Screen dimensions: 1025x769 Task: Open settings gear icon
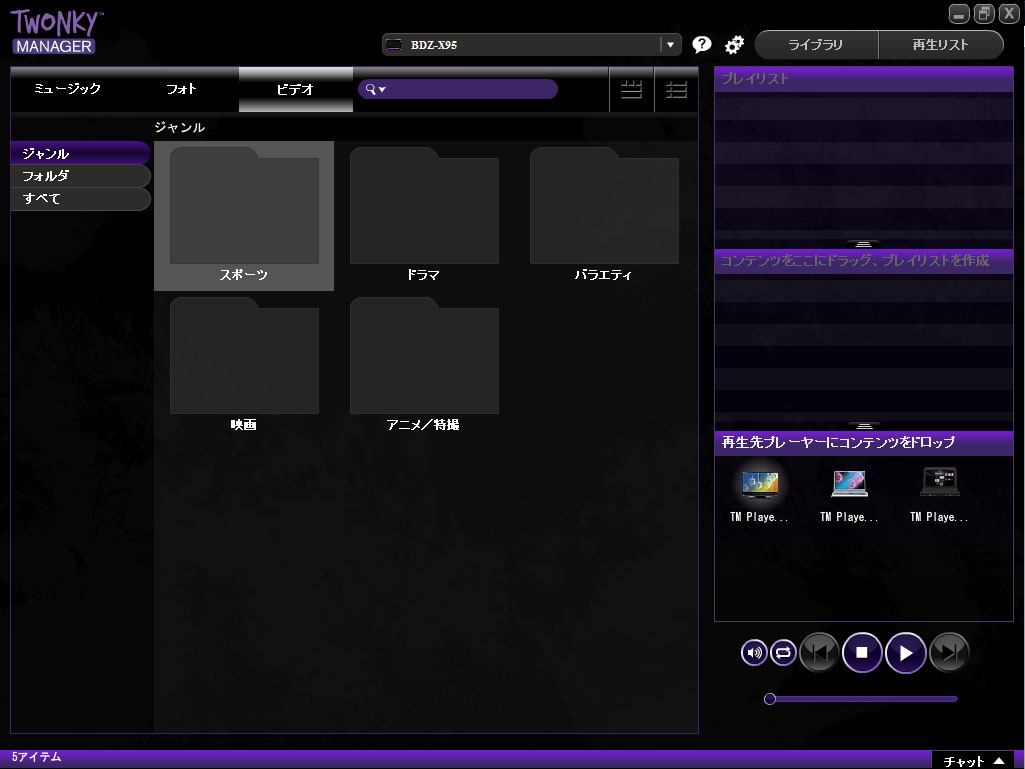point(734,45)
